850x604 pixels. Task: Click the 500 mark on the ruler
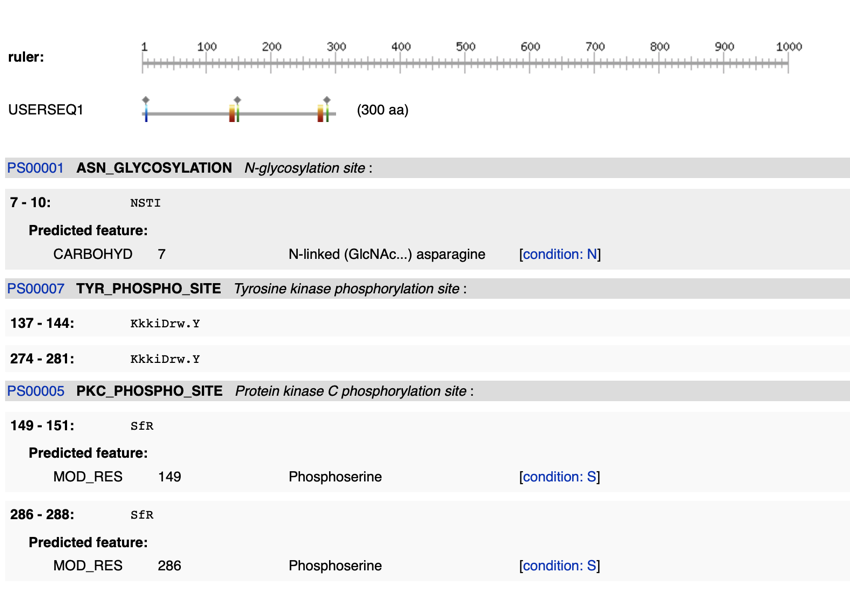(x=466, y=47)
